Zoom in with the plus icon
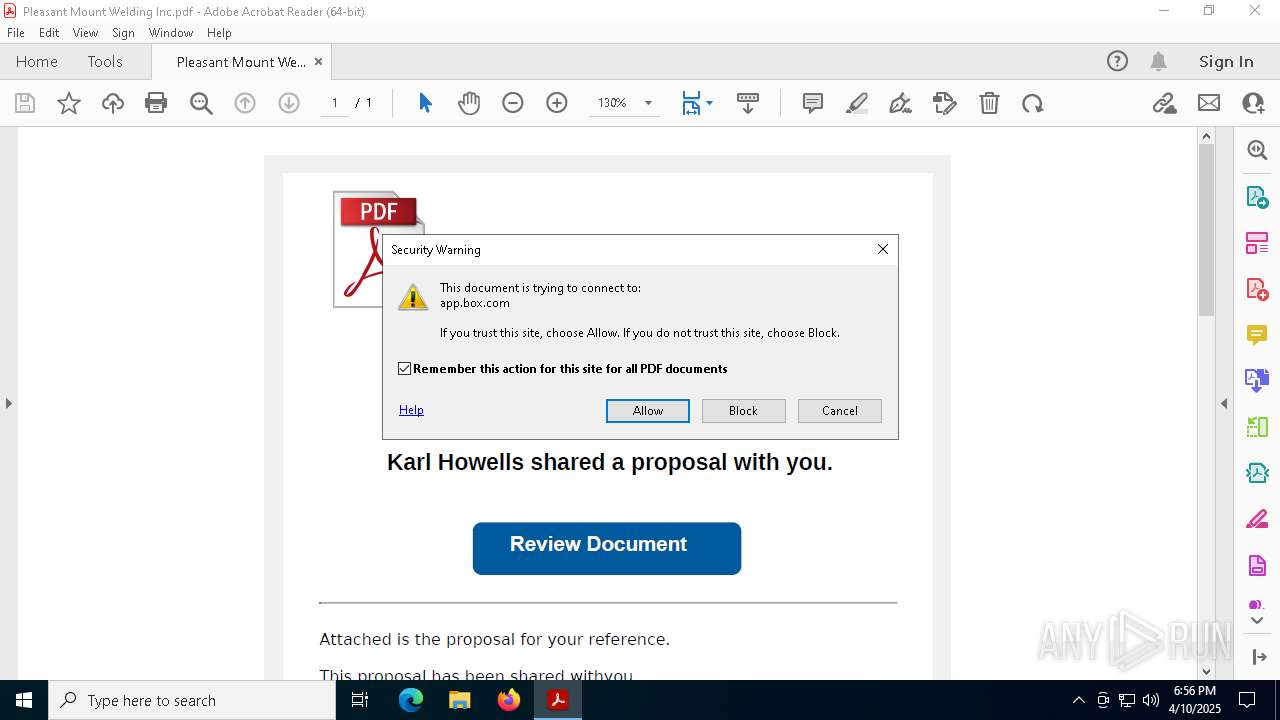Image resolution: width=1280 pixels, height=720 pixels. [557, 103]
